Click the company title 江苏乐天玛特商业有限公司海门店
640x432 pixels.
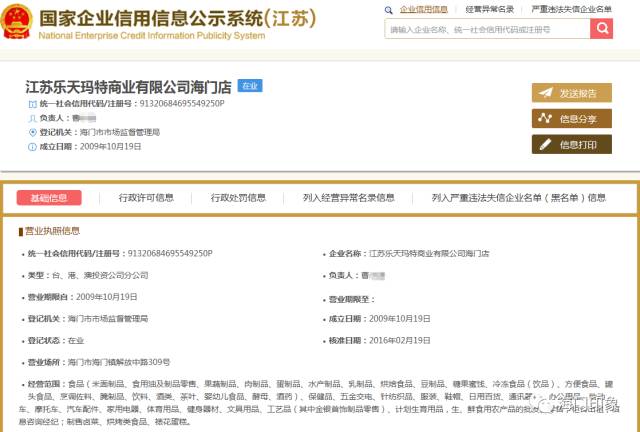click(128, 87)
